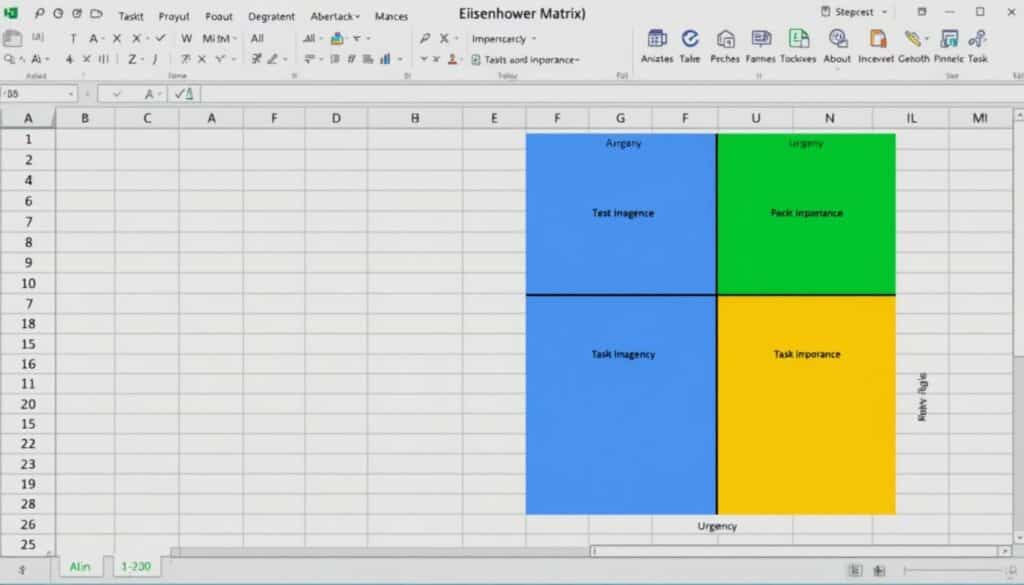
Task: Click the Fames presentation icon
Action: [x=761, y=39]
